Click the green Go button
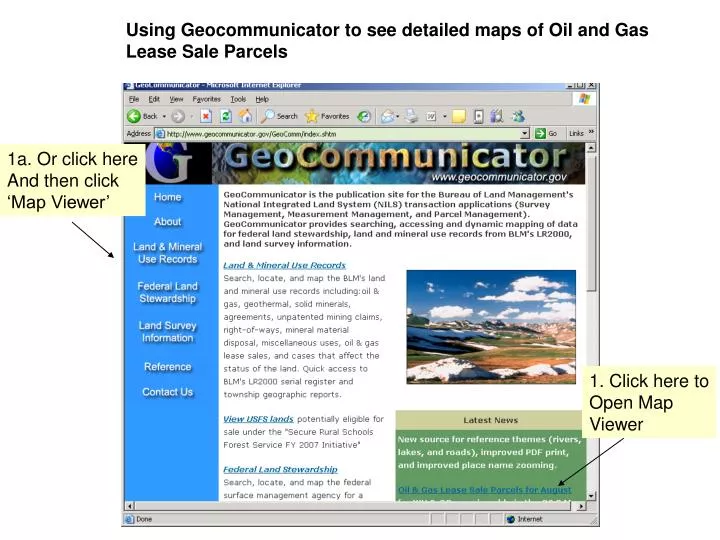This screenshot has height=540, width=720. coord(546,134)
